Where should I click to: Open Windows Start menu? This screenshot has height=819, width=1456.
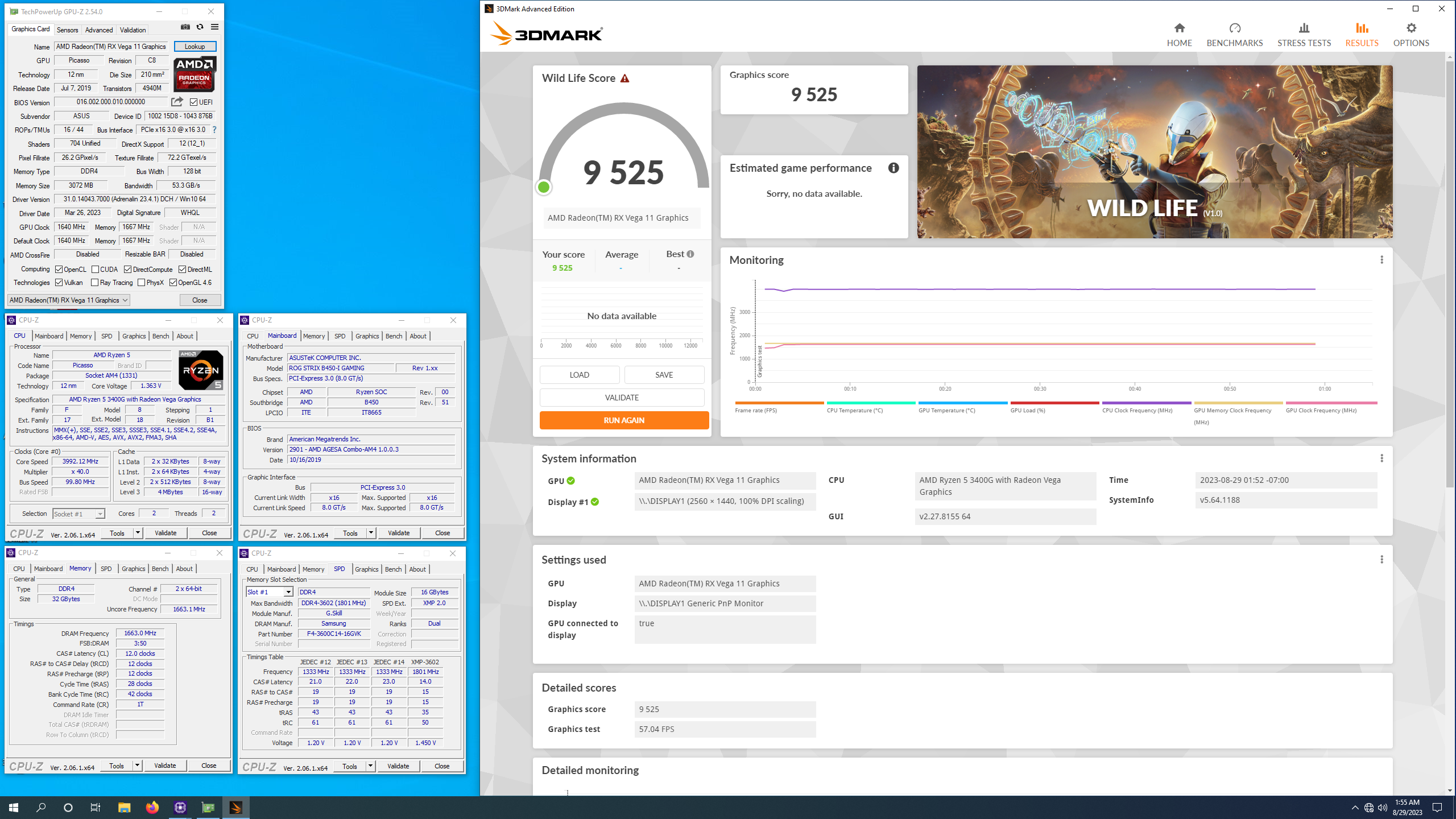(14, 808)
